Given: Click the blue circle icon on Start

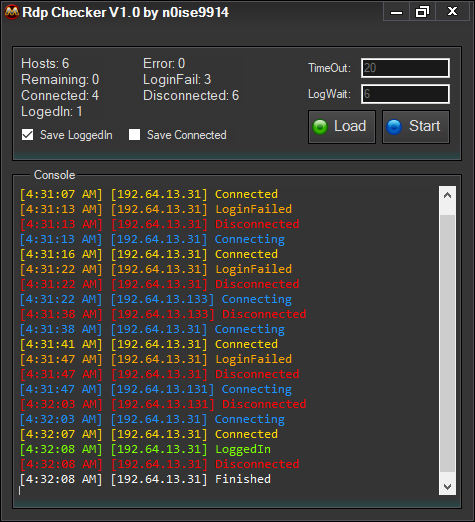Looking at the screenshot, I should (394, 127).
